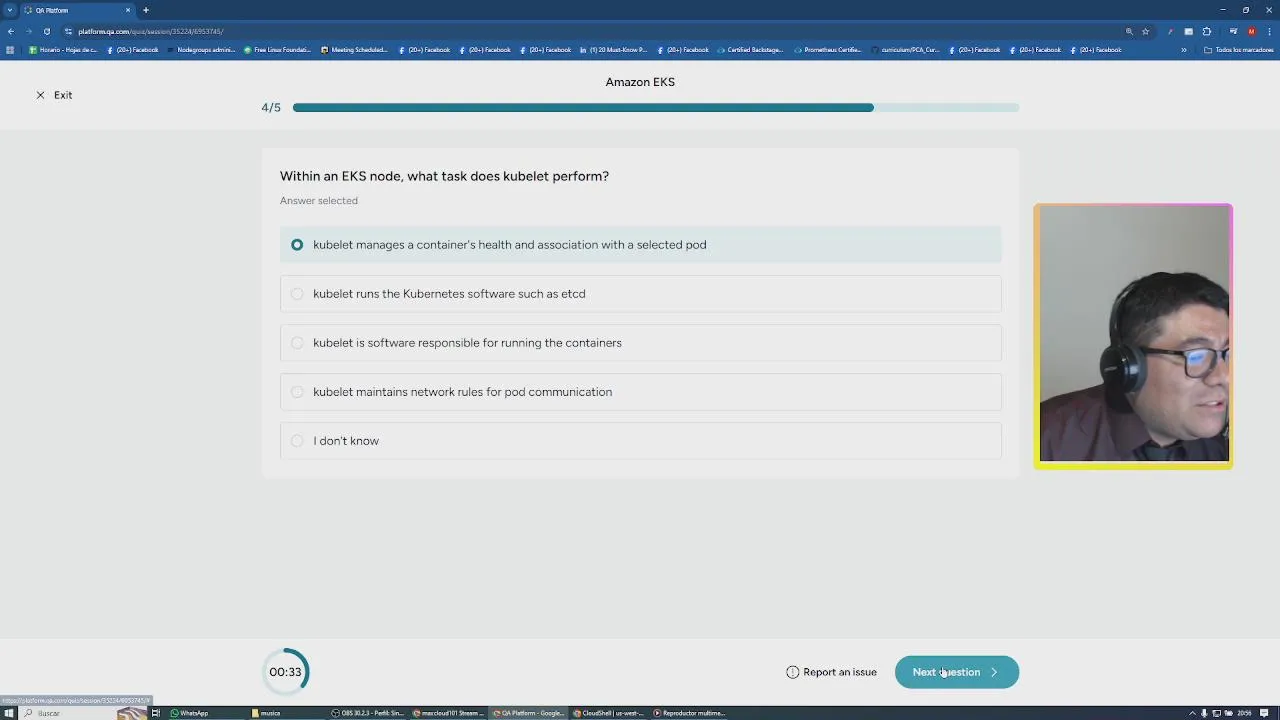Open the Meeting Scheduled bookmark
The width and height of the screenshot is (1280, 720).
pos(355,50)
